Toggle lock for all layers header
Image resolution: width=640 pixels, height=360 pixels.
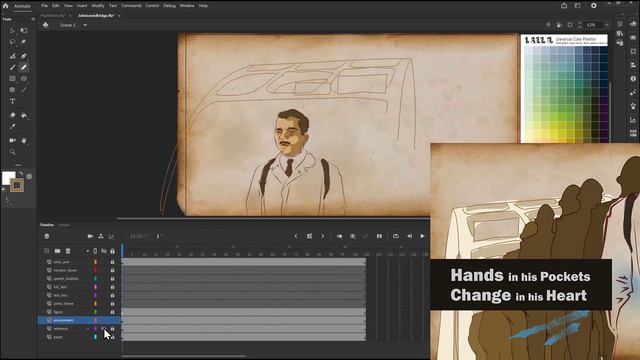click(113, 251)
